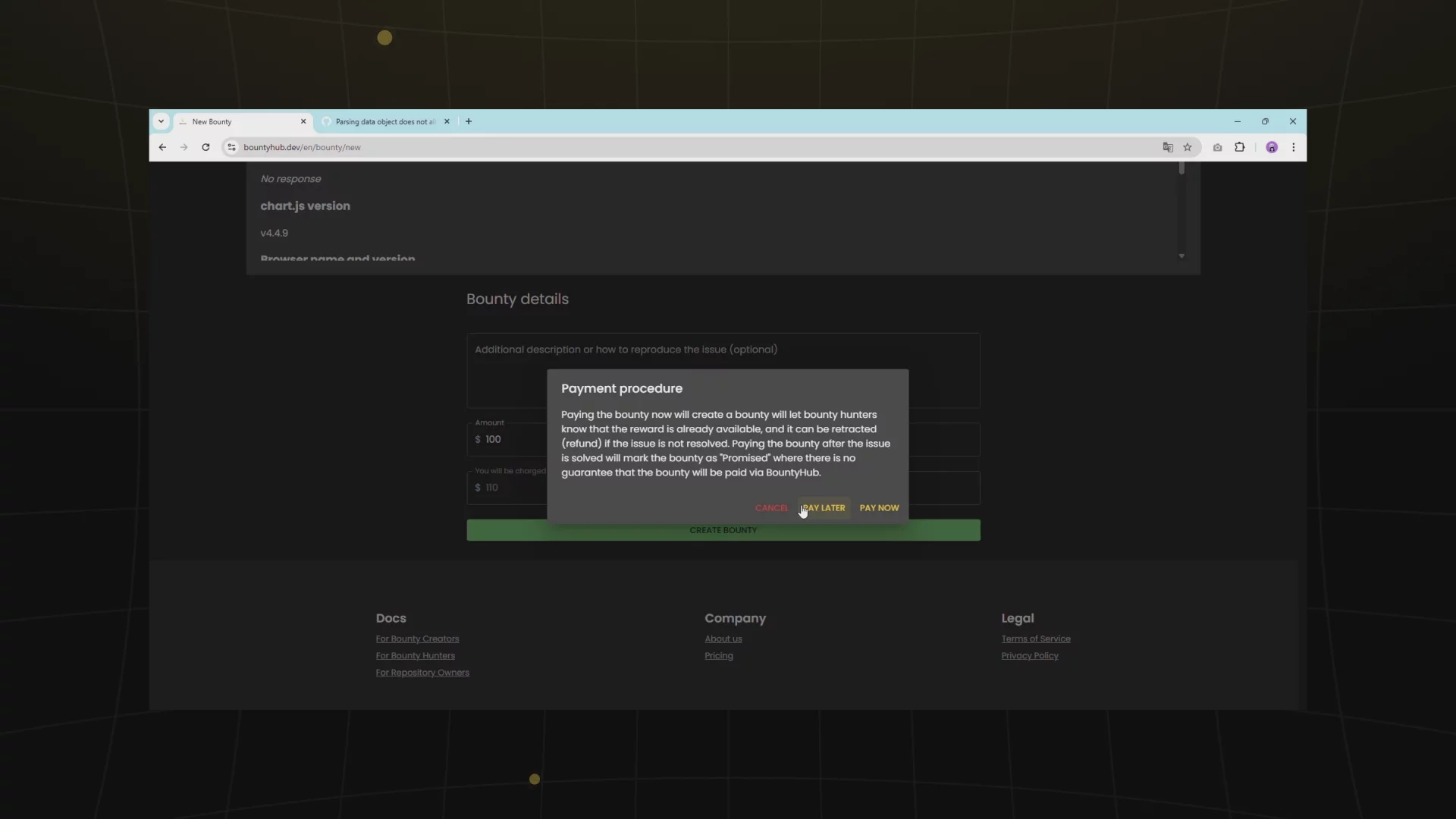Viewport: 1456px width, 819px height.
Task: Go back using the back arrow
Action: tap(162, 147)
